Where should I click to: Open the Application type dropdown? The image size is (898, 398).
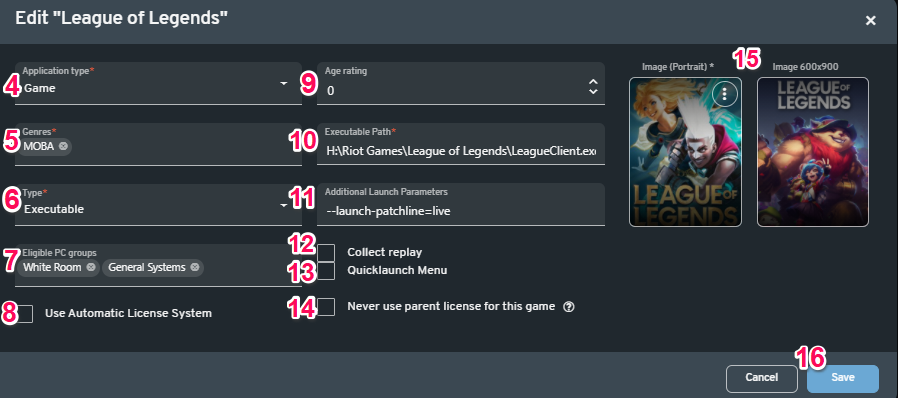pos(158,84)
